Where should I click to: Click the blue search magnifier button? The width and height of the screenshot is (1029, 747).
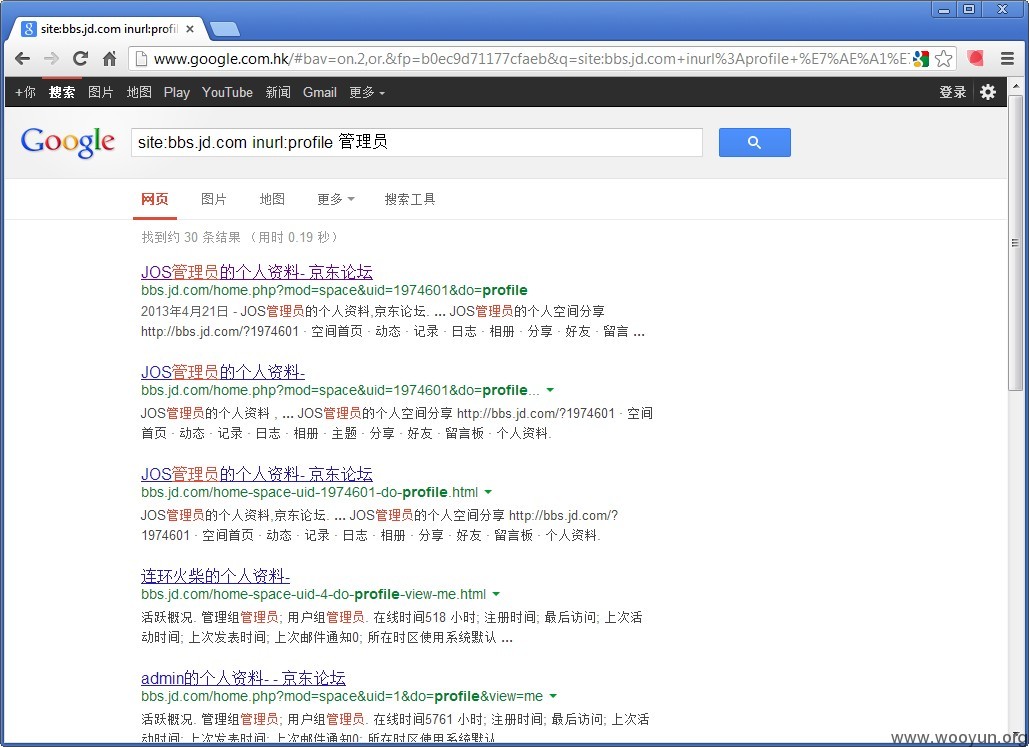tap(755, 142)
